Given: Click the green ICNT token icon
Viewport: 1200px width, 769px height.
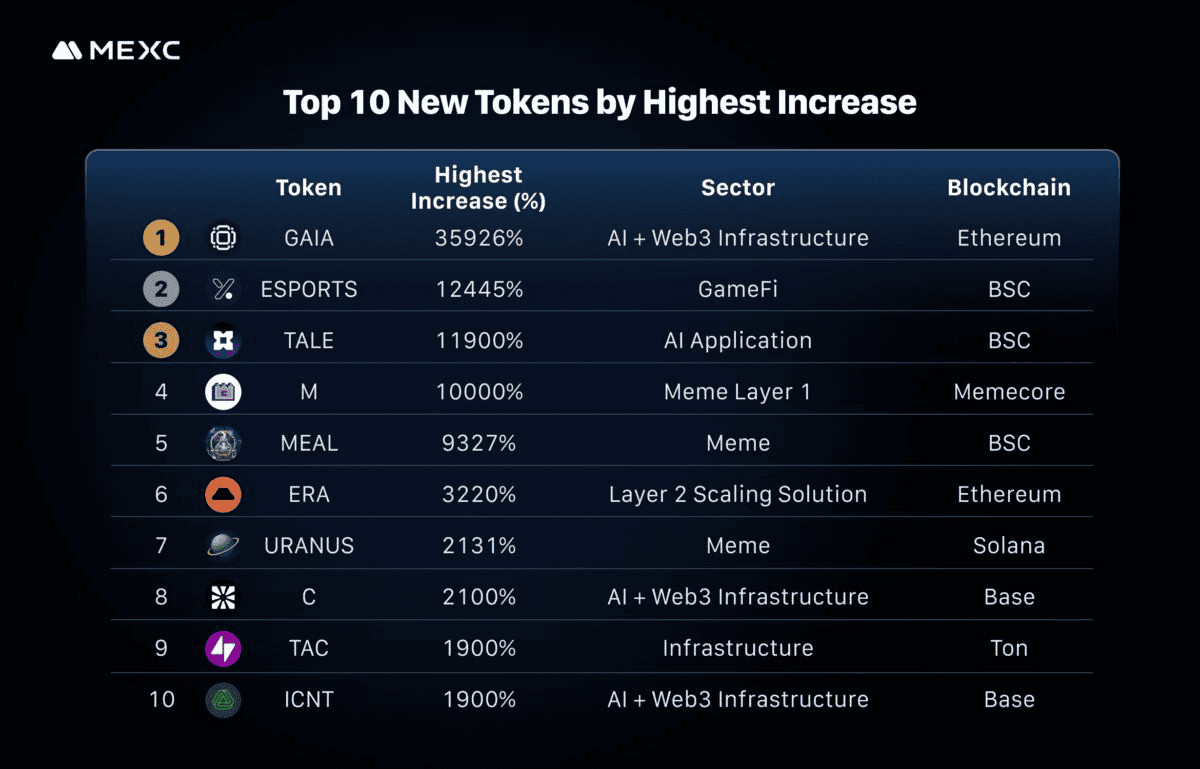Looking at the screenshot, I should pos(223,699).
